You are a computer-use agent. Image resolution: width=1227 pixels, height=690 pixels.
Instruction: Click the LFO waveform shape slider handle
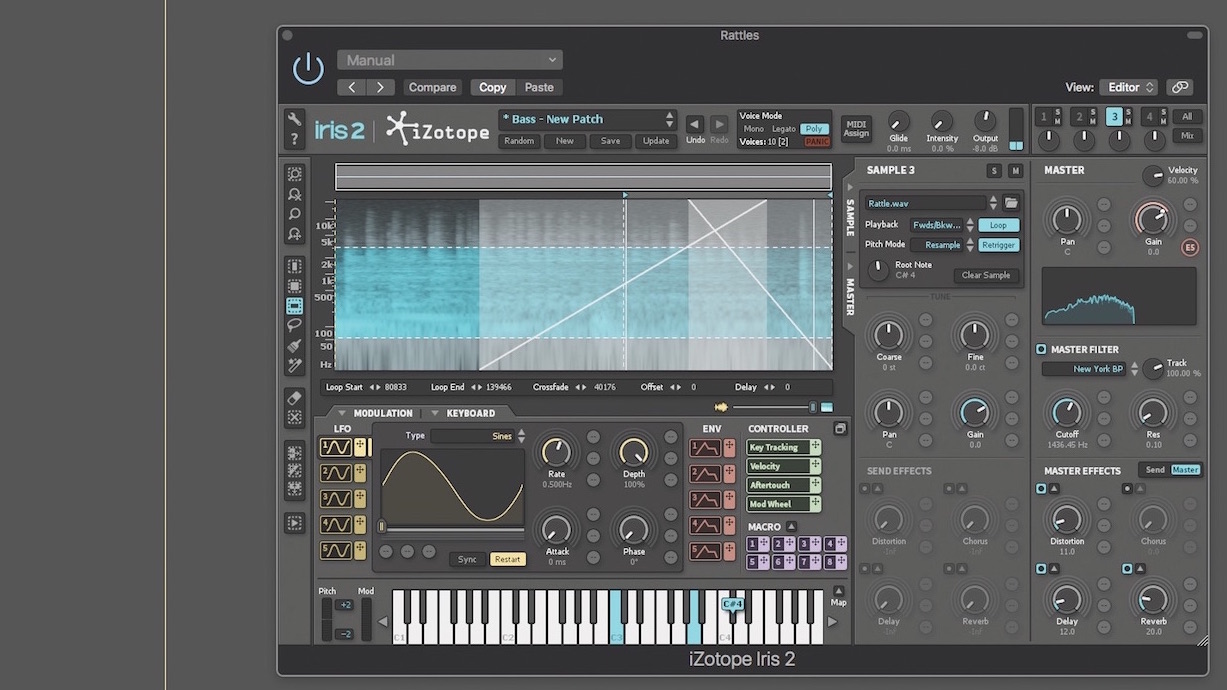click(381, 527)
